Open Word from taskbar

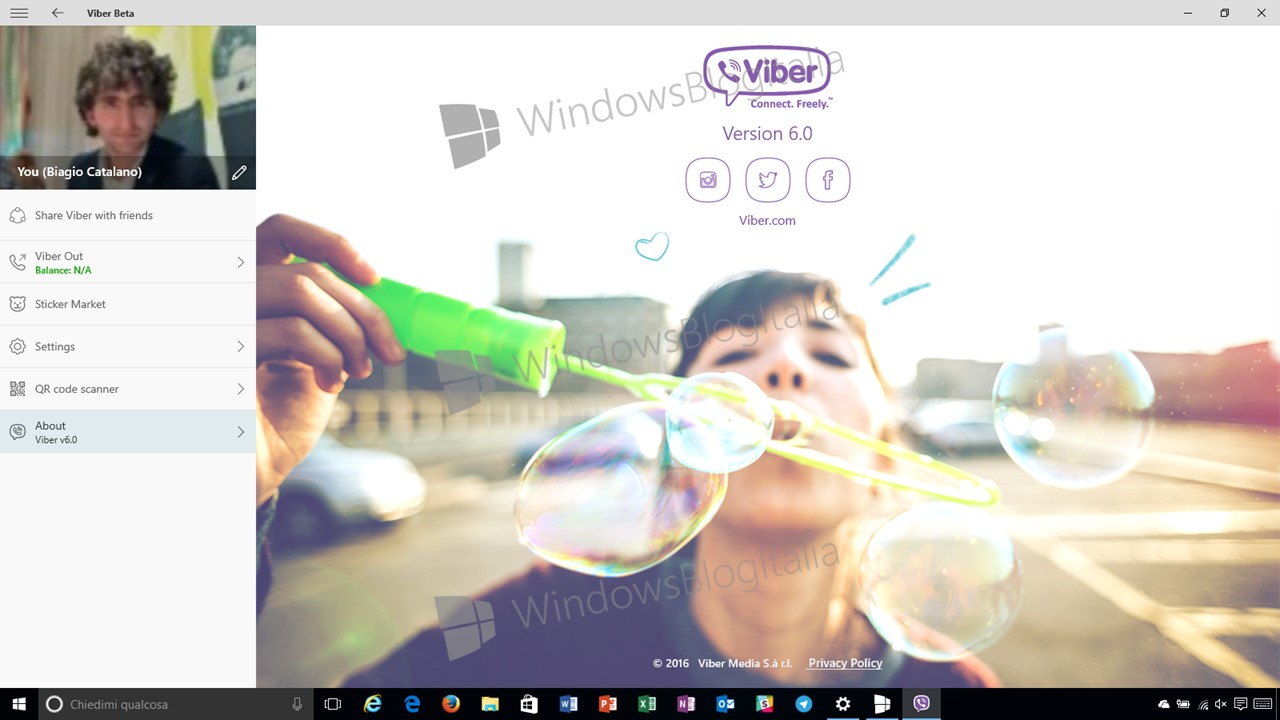pyautogui.click(x=568, y=704)
